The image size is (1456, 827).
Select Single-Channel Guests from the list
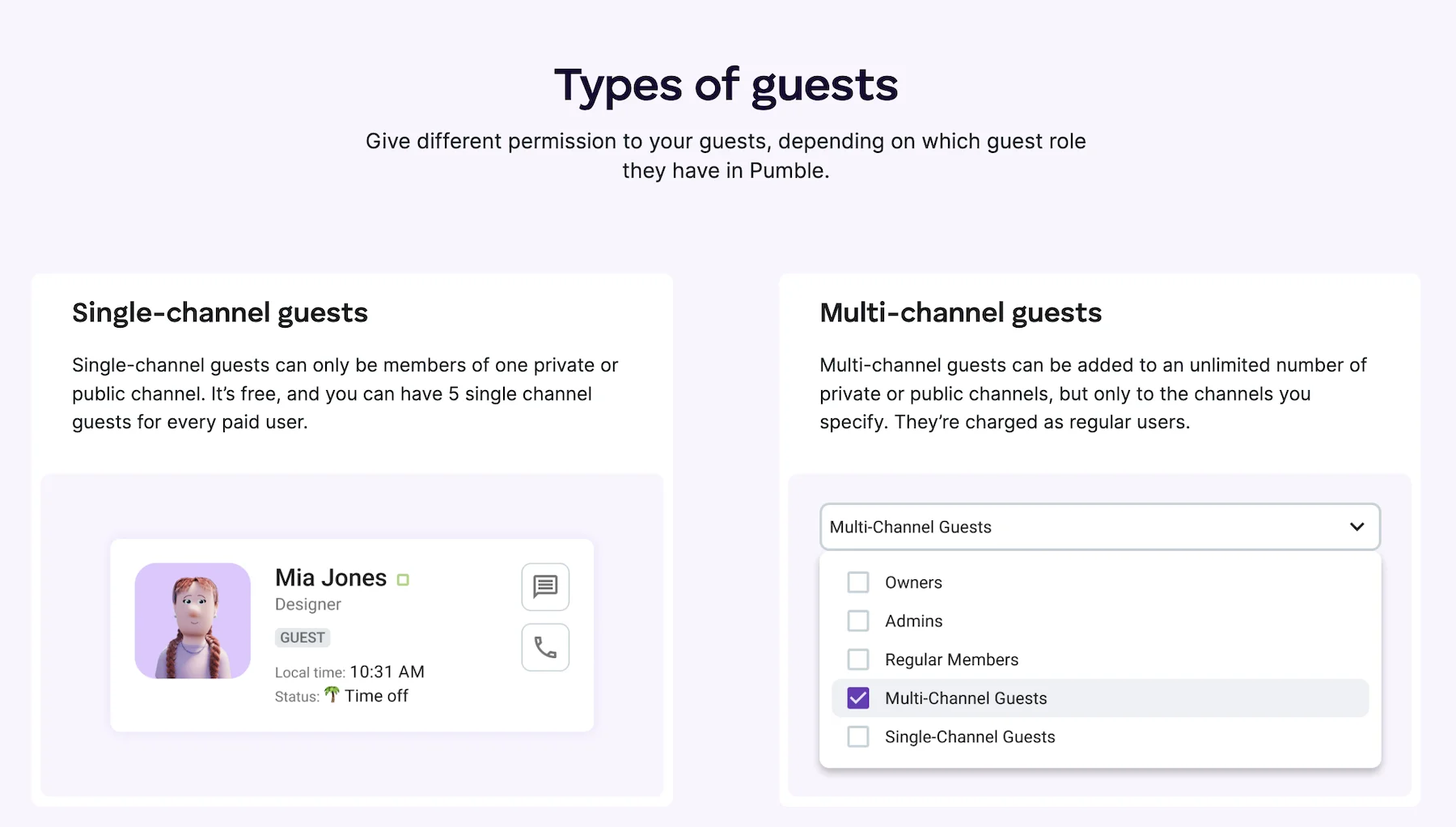(969, 736)
